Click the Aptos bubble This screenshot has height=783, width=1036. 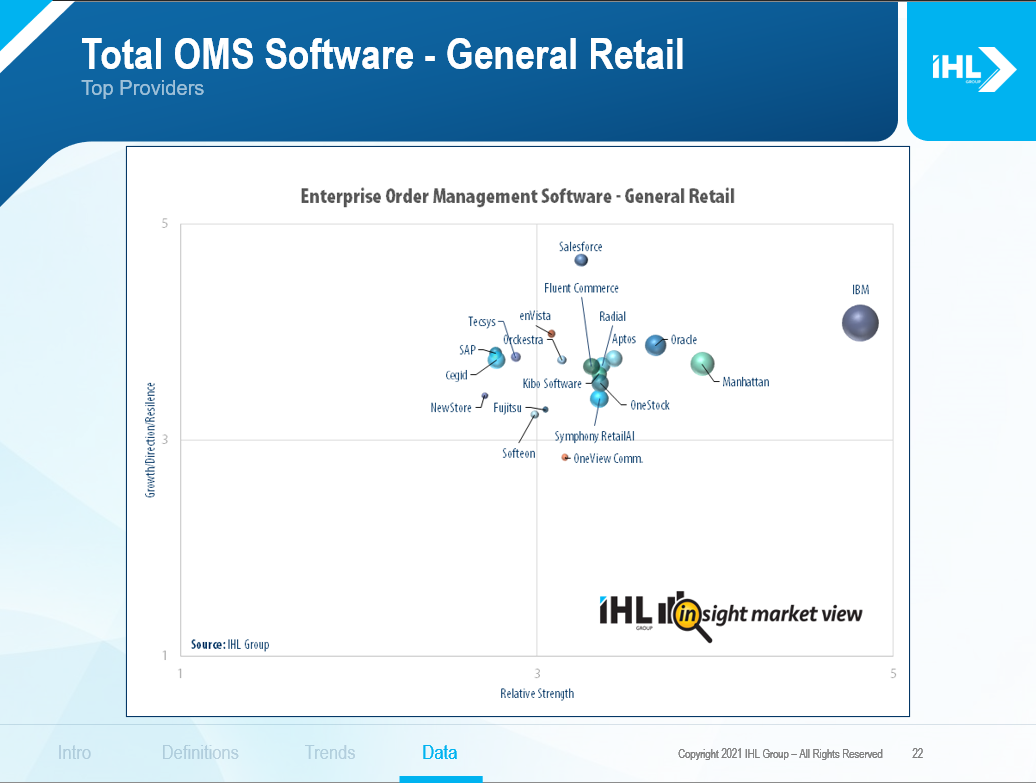(614, 358)
